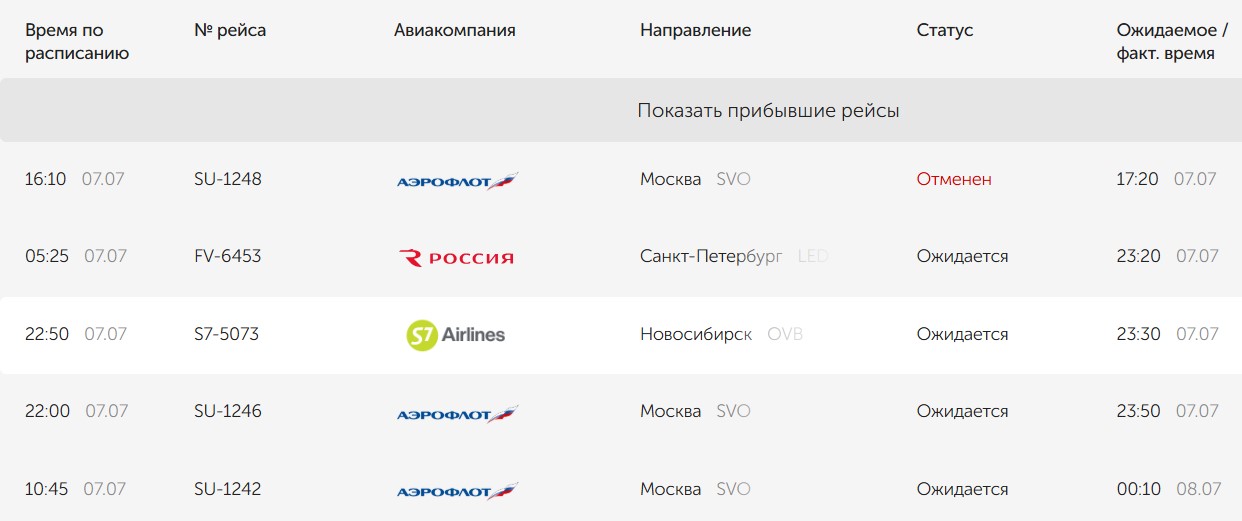Click S7 Airlines logo
Viewport: 1242px width, 521px height.
click(x=456, y=335)
